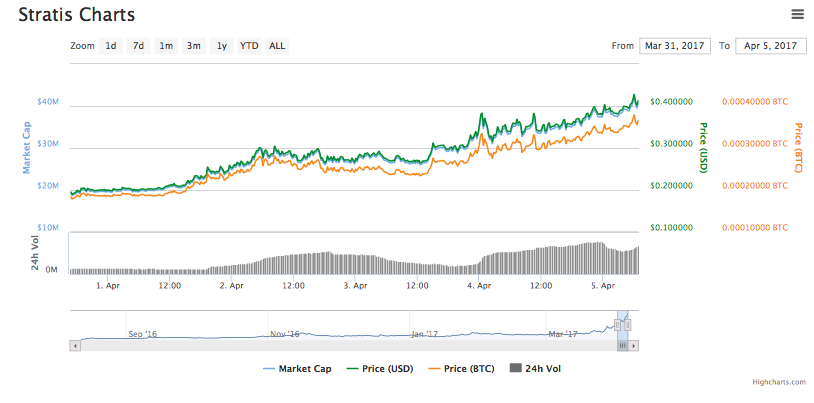Click the 24h Vol axis title
814x403 pixels.
(35, 252)
